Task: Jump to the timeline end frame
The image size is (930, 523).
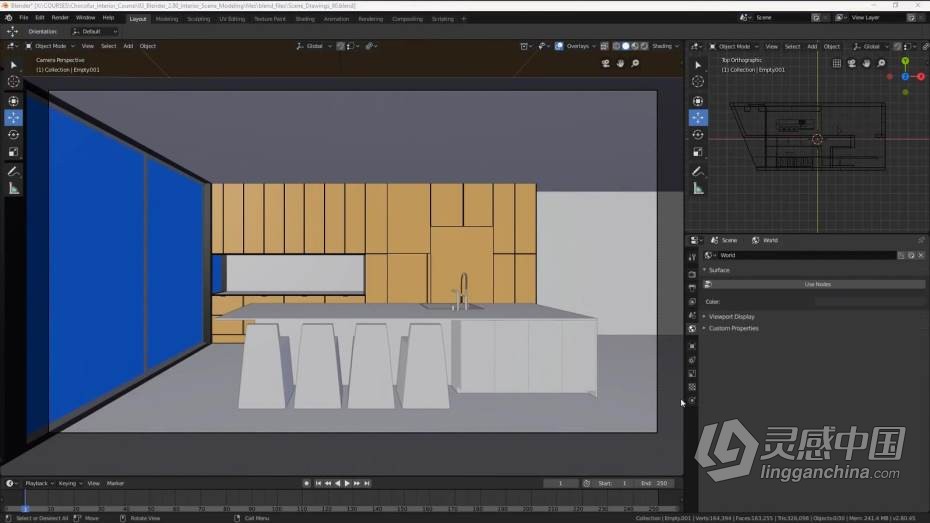Action: coord(367,483)
